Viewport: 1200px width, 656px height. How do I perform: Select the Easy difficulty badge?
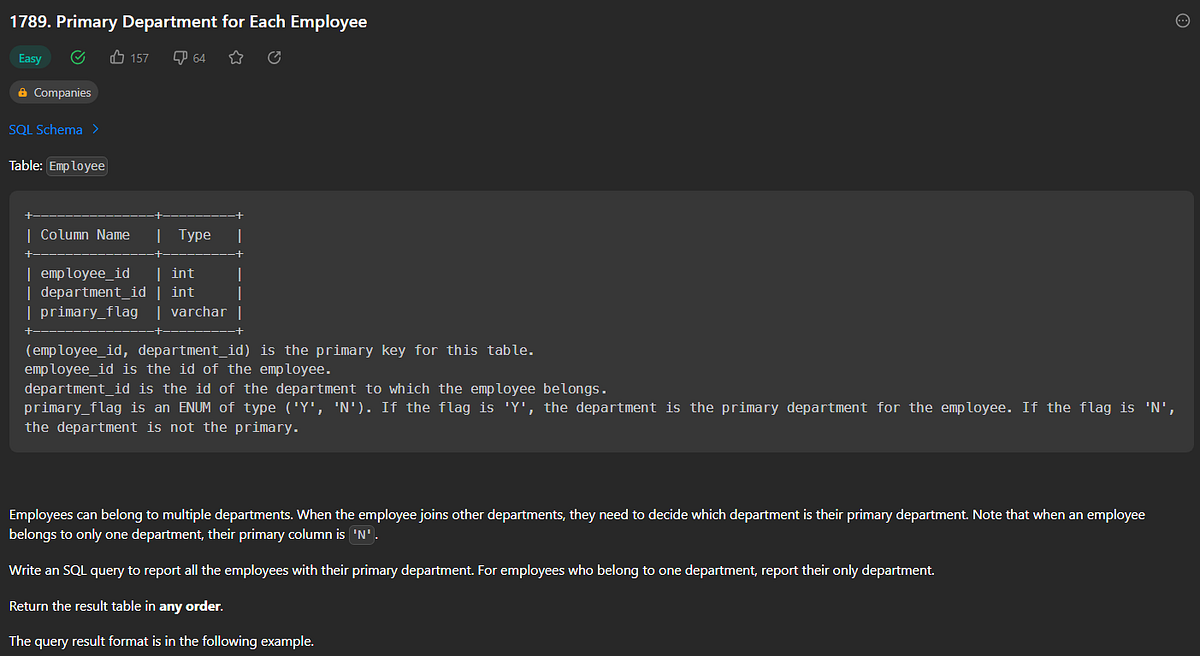(30, 57)
